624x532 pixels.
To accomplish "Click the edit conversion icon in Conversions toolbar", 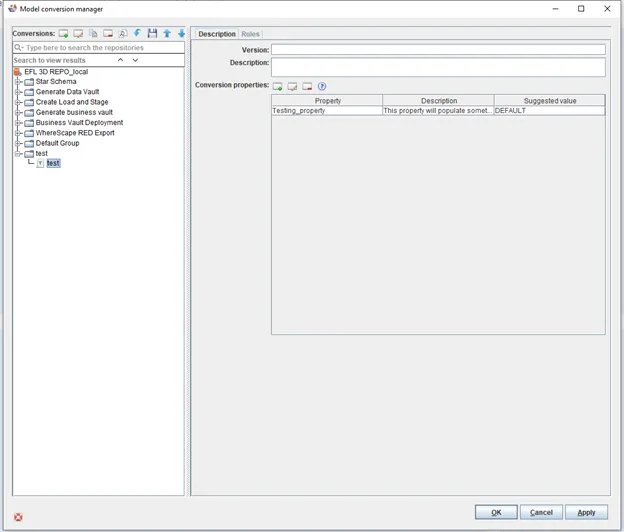I will click(78, 34).
